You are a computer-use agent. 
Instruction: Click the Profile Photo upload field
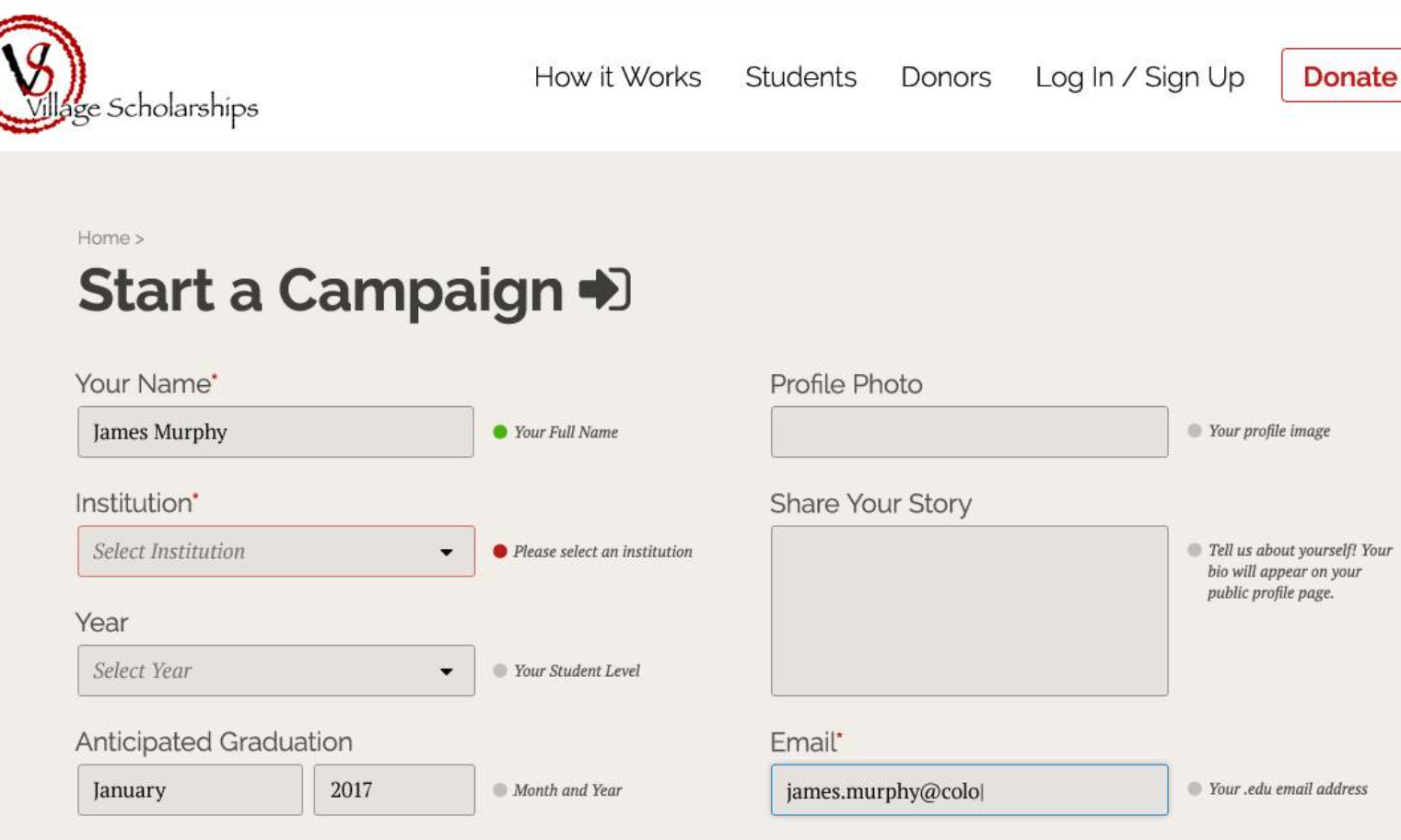pos(969,432)
